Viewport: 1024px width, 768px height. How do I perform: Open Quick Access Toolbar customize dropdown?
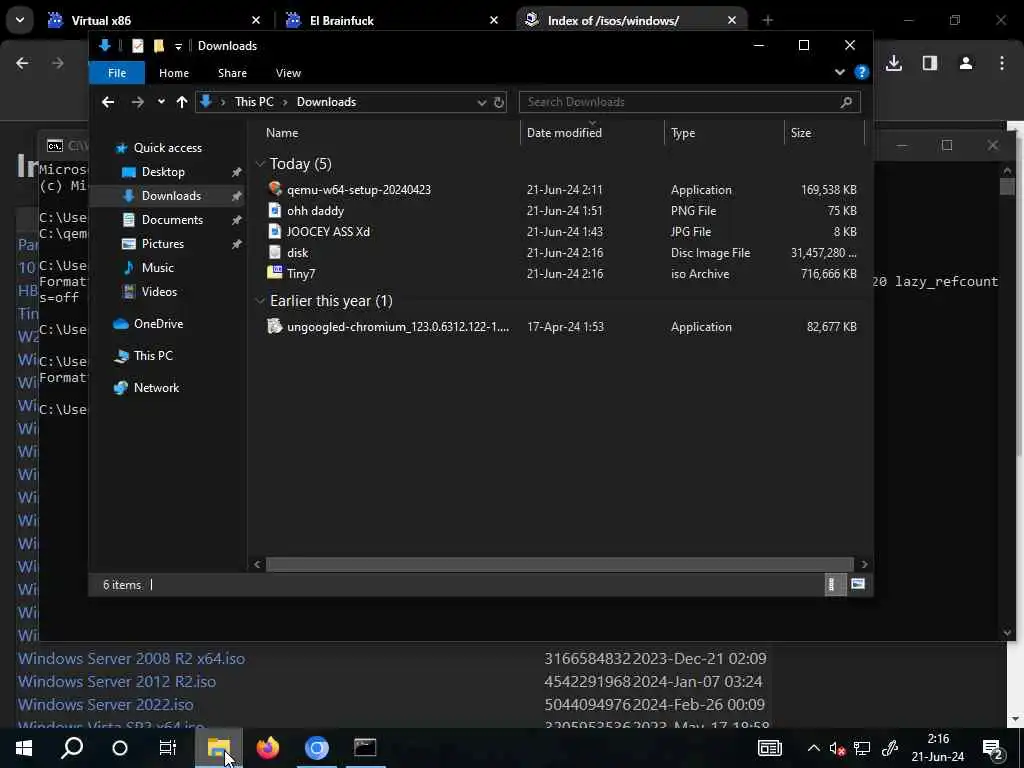tap(178, 46)
